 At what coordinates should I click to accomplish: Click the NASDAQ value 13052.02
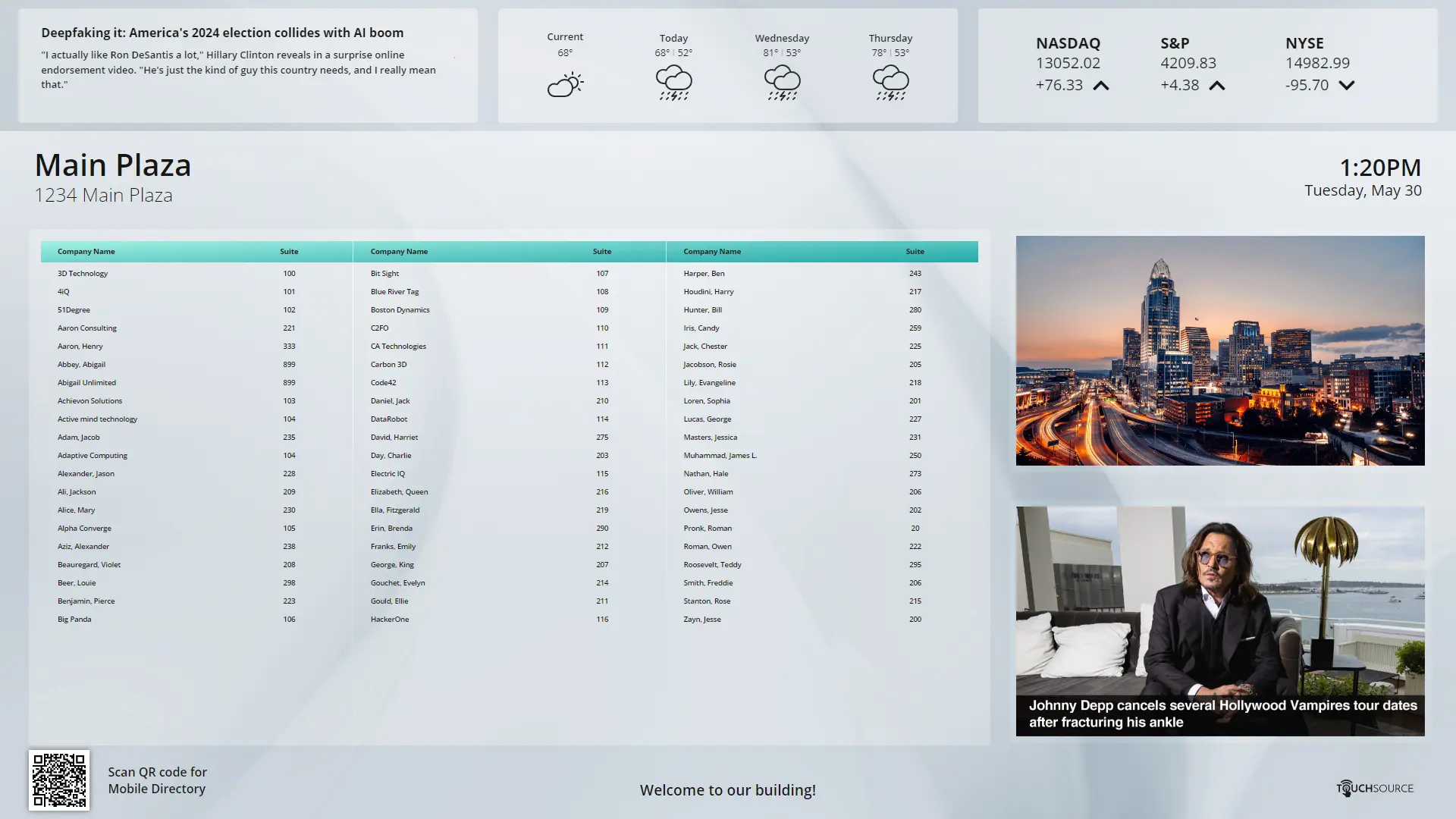point(1068,64)
